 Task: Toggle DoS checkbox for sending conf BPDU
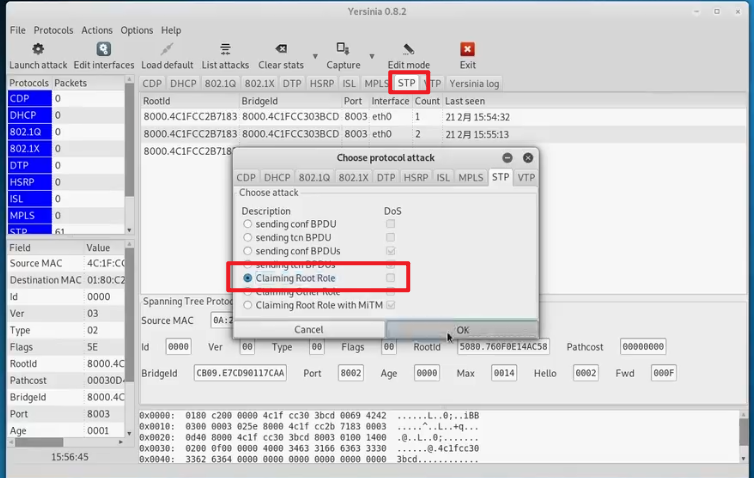[x=390, y=224]
